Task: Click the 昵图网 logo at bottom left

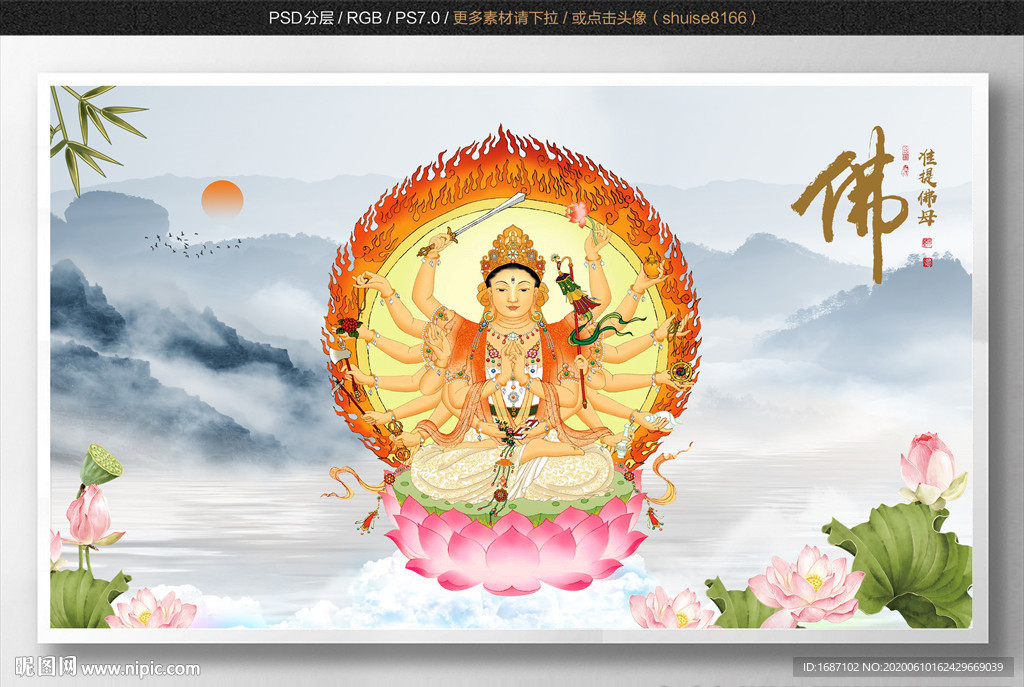Action: (x=45, y=667)
